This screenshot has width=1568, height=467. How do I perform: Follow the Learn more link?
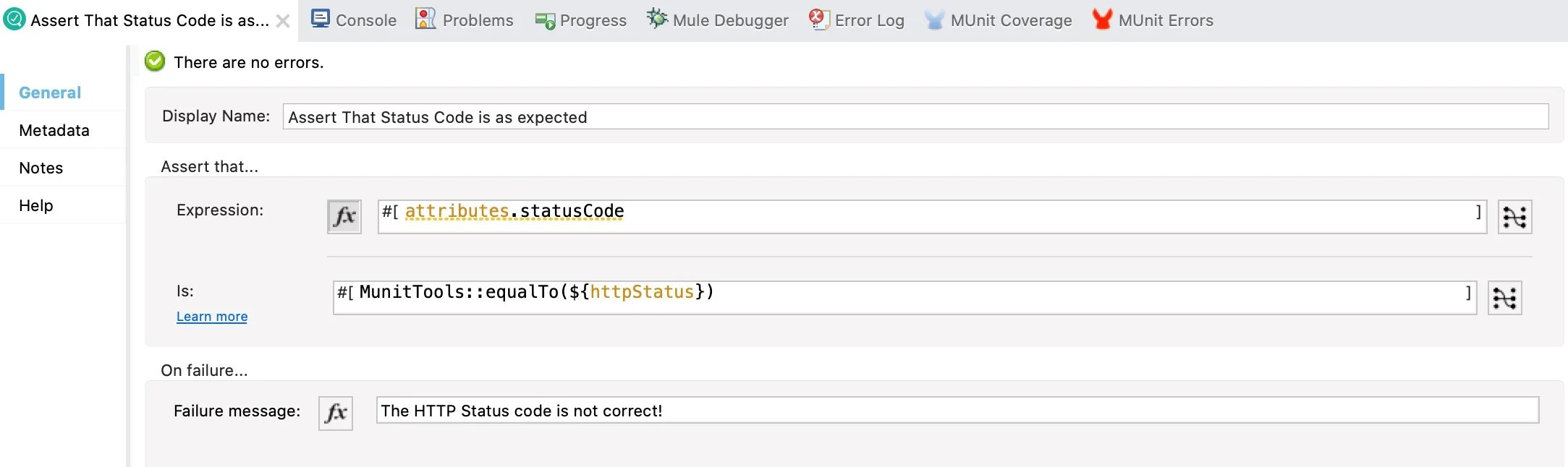(212, 317)
